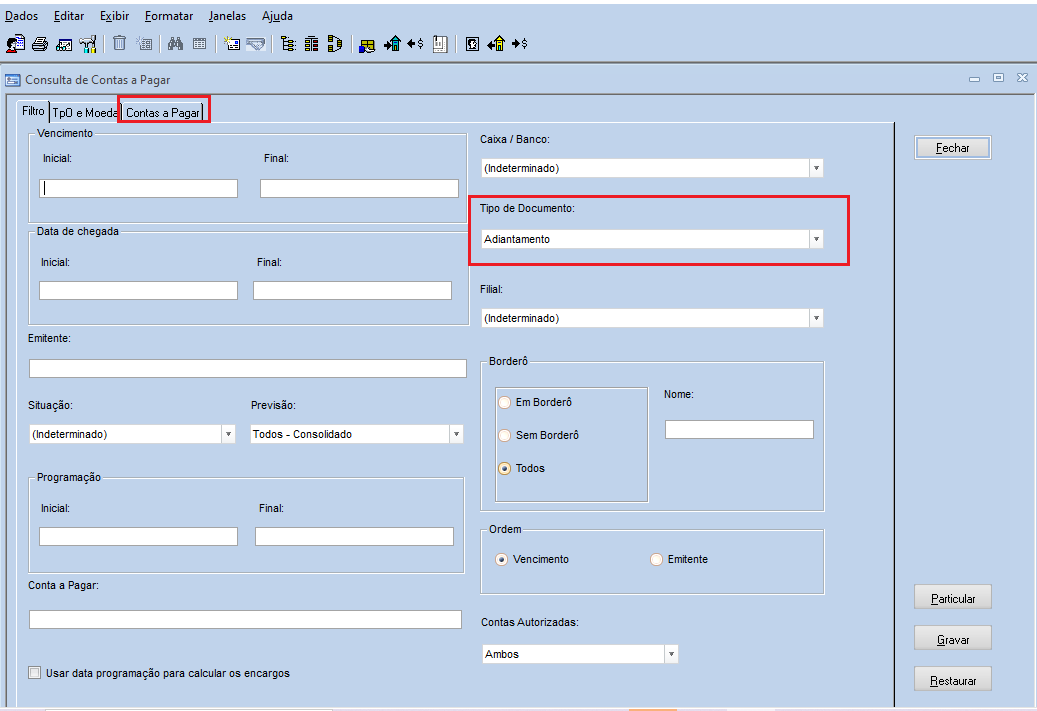
Task: Open the Filial dropdown list
Action: point(816,318)
